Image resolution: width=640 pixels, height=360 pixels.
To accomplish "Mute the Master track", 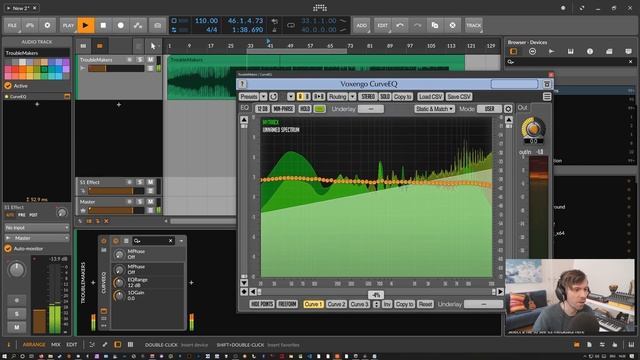I will pos(150,202).
